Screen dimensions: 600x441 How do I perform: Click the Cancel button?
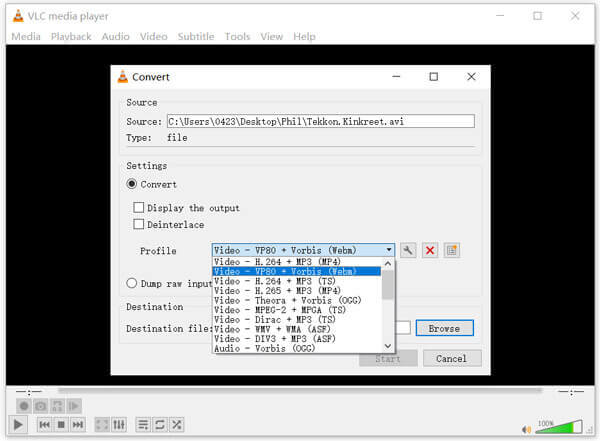[452, 358]
